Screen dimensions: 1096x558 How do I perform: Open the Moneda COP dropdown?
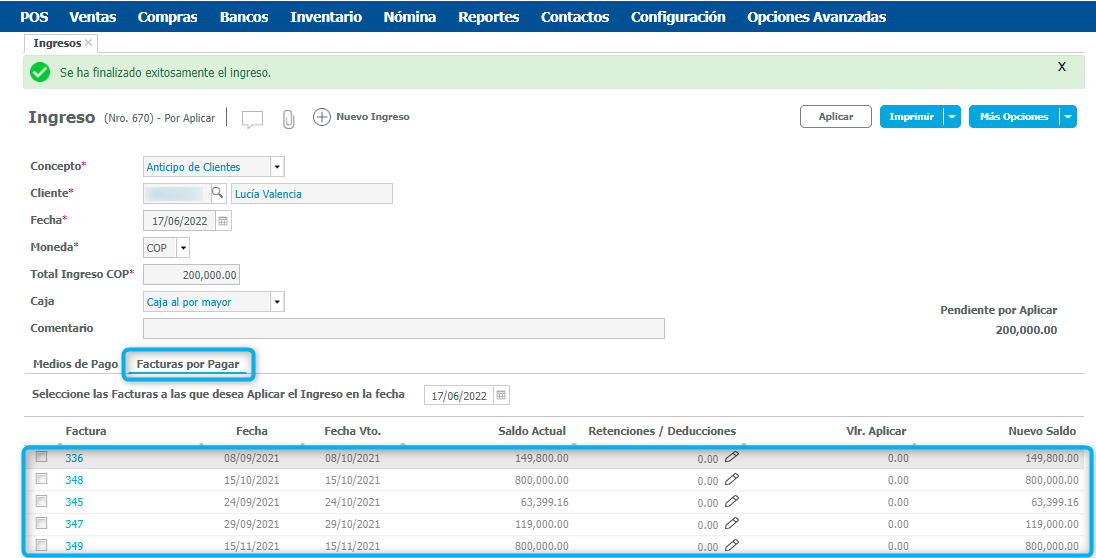click(183, 248)
